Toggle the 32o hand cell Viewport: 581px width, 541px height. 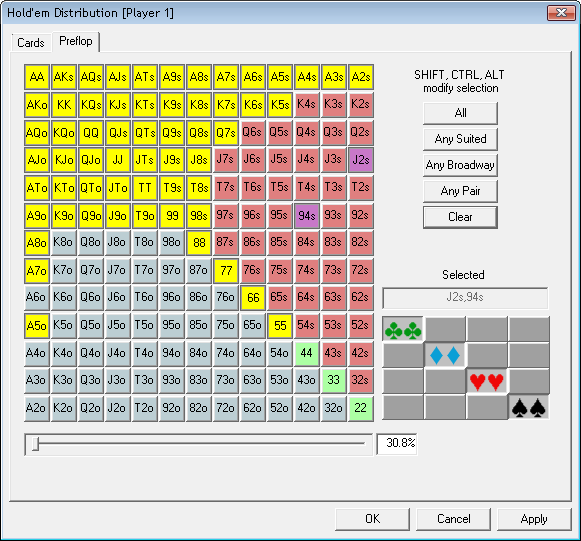click(x=334, y=408)
